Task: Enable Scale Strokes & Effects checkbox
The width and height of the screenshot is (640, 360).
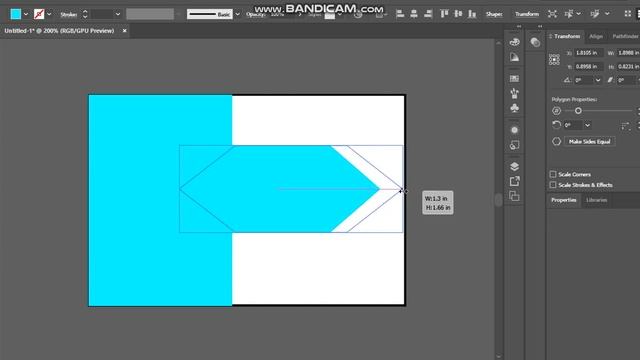Action: click(x=553, y=185)
